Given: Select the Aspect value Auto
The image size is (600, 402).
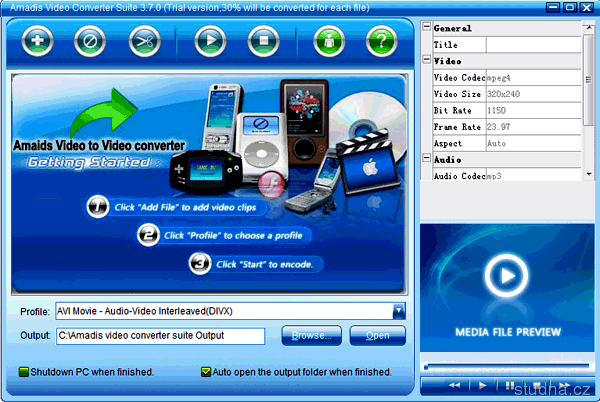Looking at the screenshot, I should tap(534, 143).
